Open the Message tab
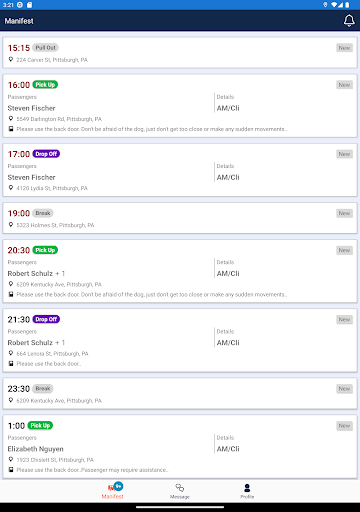Image resolution: width=360 pixels, height=512 pixels. click(x=180, y=491)
